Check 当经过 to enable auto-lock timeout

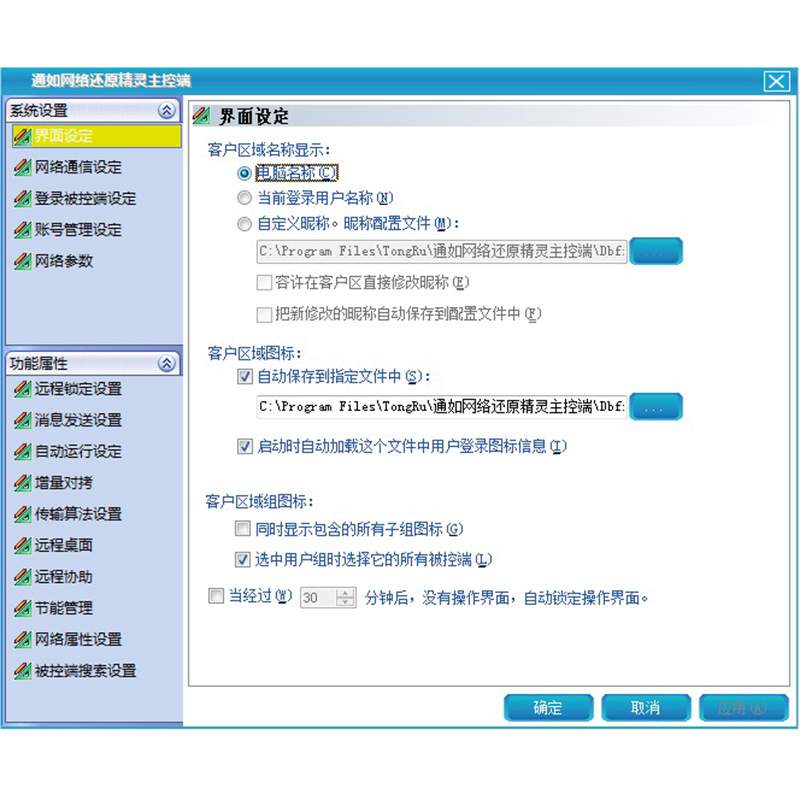215,596
